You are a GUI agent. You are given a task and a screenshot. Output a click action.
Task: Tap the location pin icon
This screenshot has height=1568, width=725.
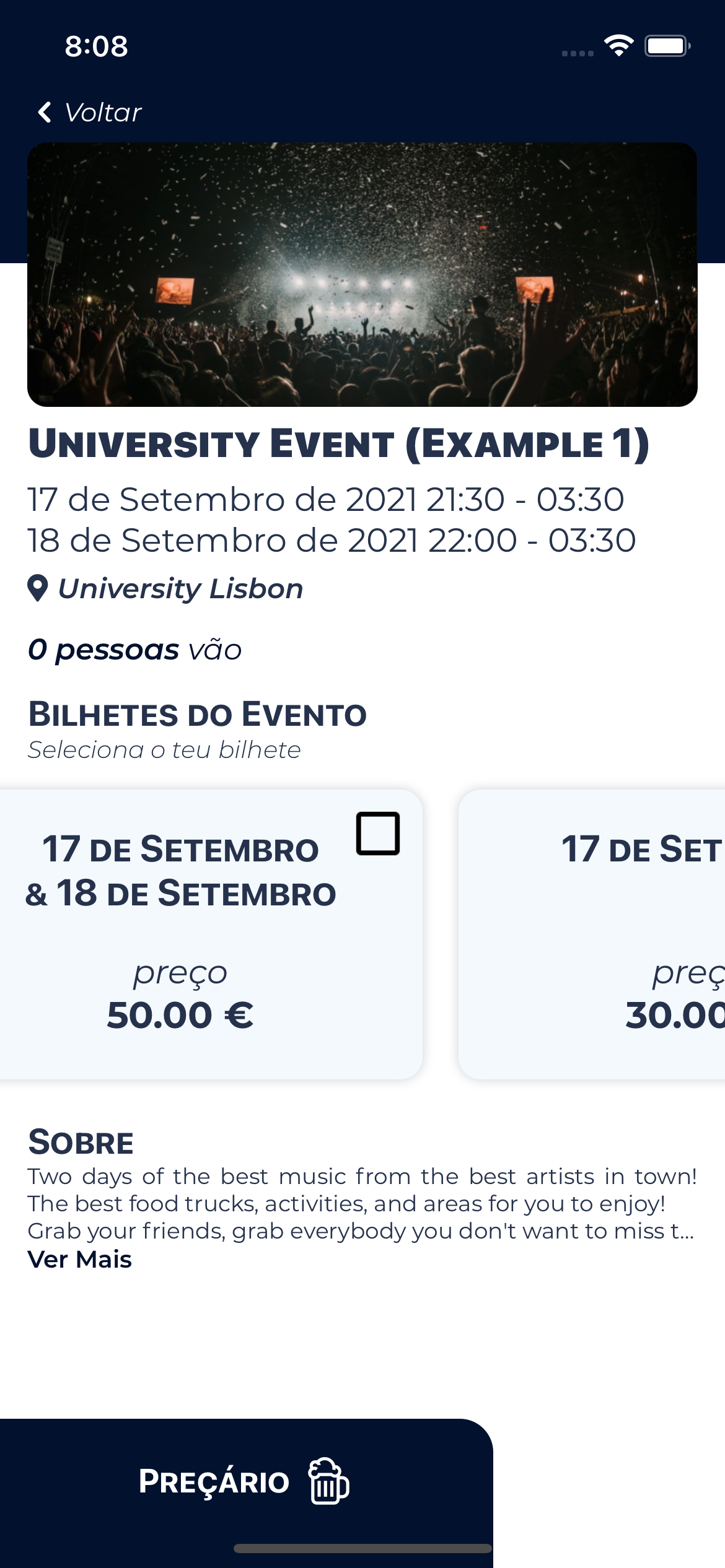click(38, 588)
